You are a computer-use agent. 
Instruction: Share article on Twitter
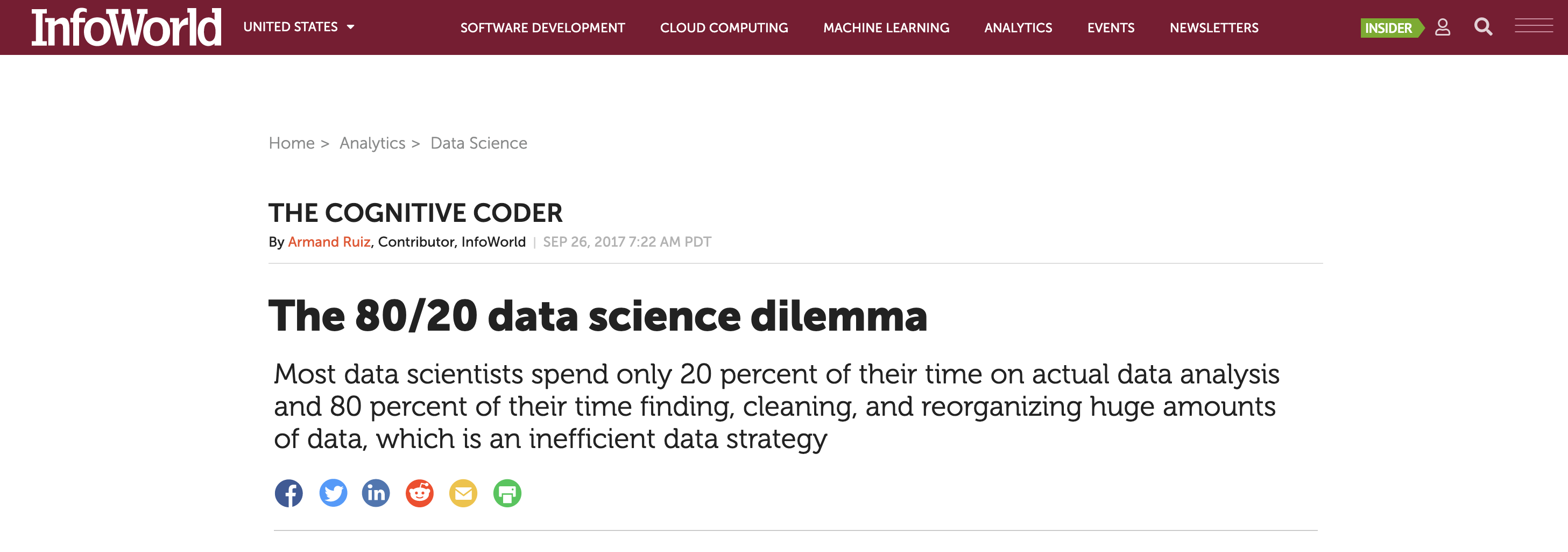click(x=333, y=493)
